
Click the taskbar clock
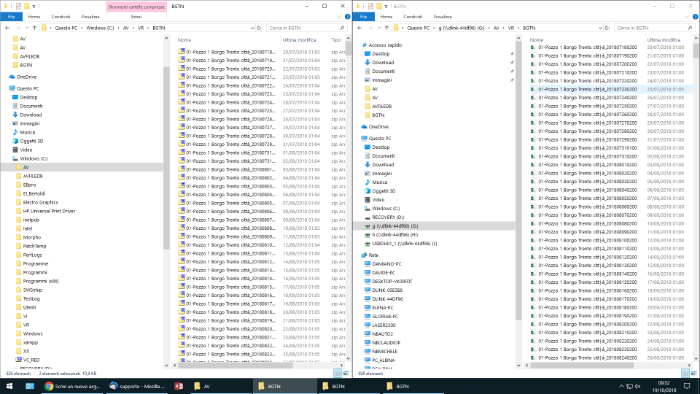664,386
